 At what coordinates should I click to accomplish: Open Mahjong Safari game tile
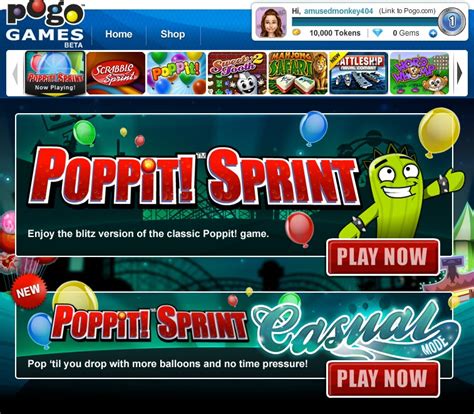tap(298, 73)
